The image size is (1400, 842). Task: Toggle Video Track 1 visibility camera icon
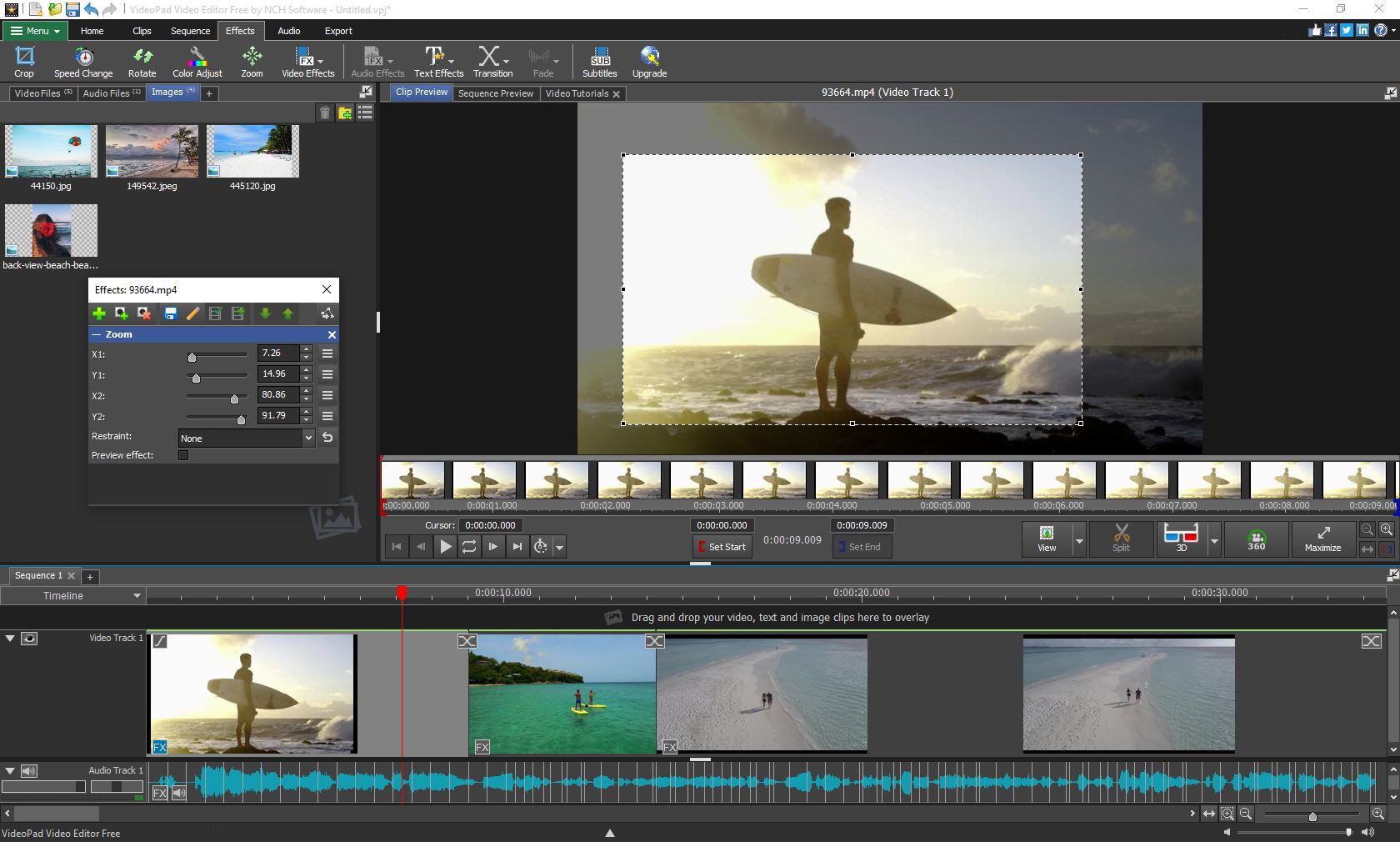(29, 639)
